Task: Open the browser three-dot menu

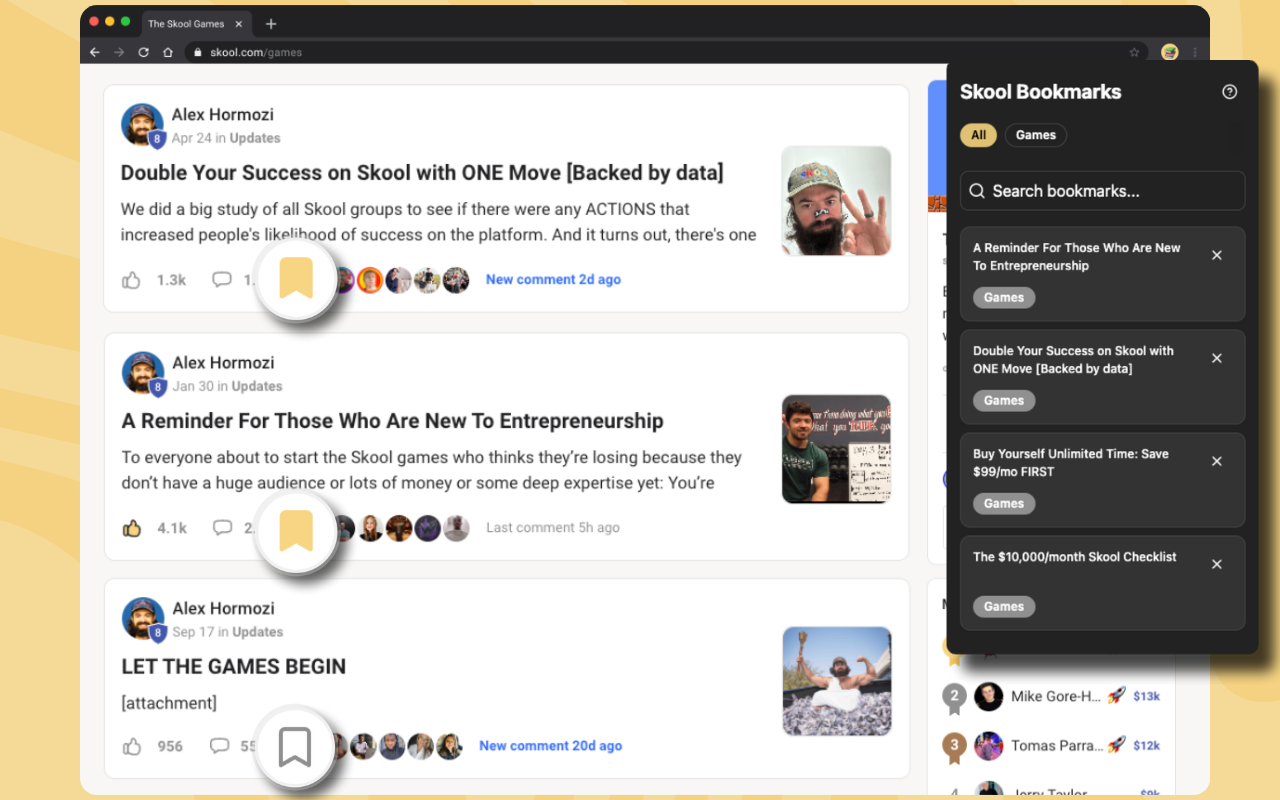Action: tap(1195, 52)
